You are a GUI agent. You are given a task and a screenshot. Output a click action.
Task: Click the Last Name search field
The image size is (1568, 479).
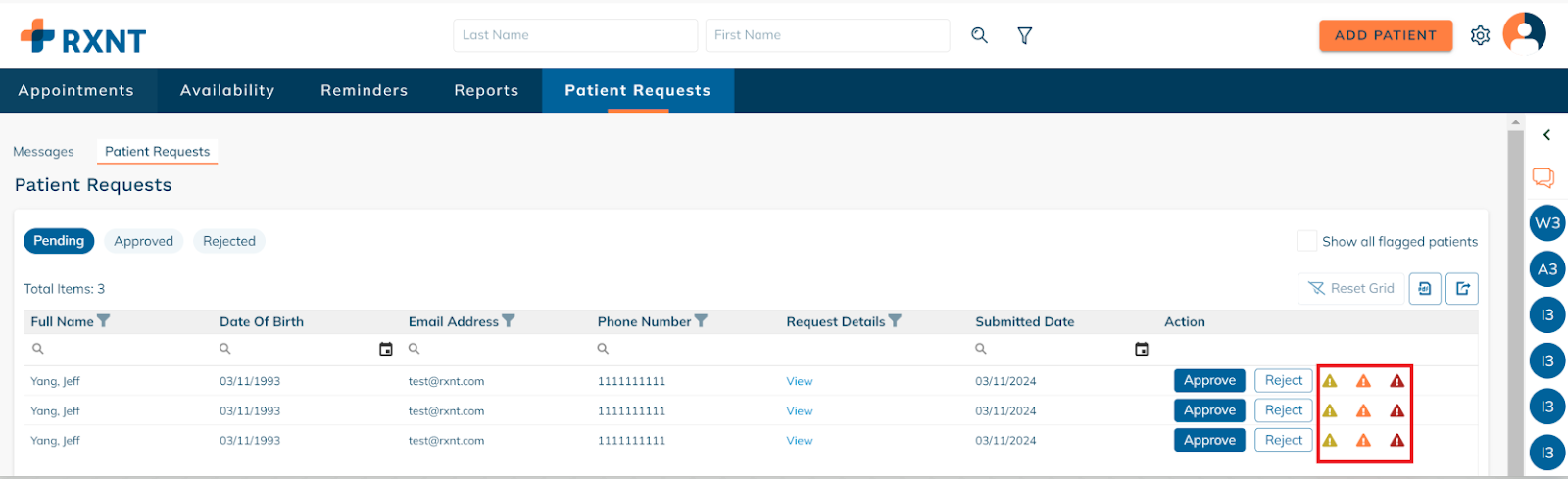575,35
